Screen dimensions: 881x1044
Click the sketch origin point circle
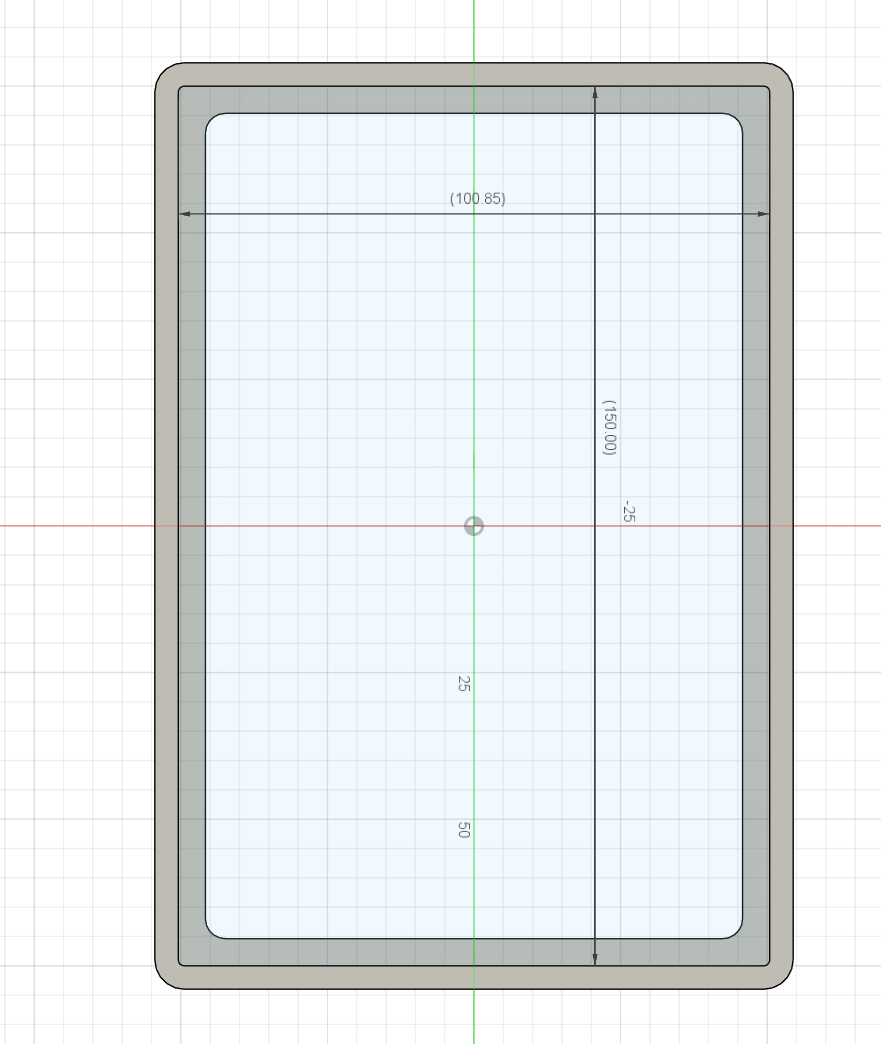pos(473,526)
